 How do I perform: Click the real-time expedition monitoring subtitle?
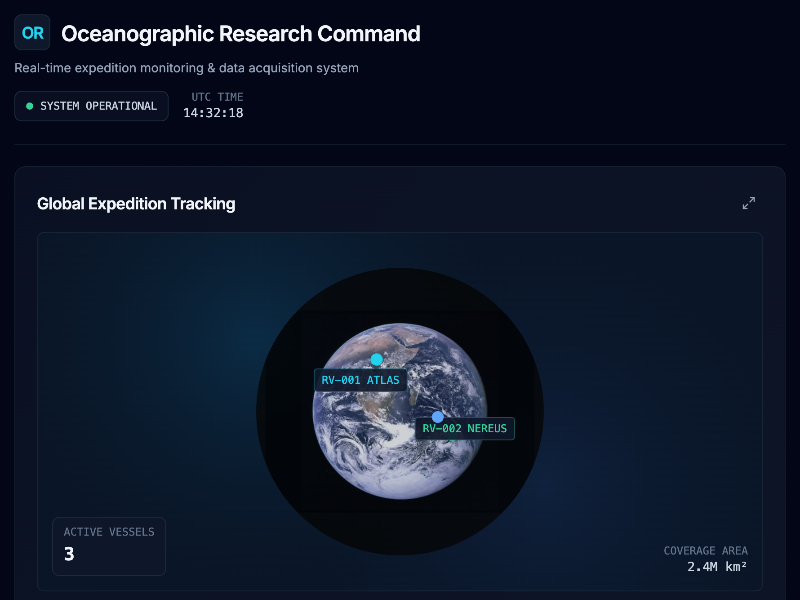(x=186, y=68)
